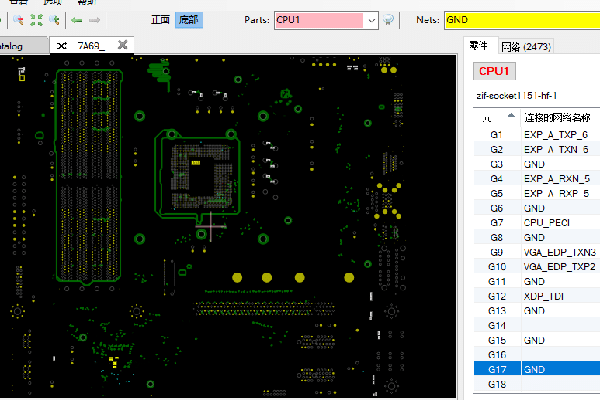Click the highlighted G17 GND row

click(x=536, y=369)
